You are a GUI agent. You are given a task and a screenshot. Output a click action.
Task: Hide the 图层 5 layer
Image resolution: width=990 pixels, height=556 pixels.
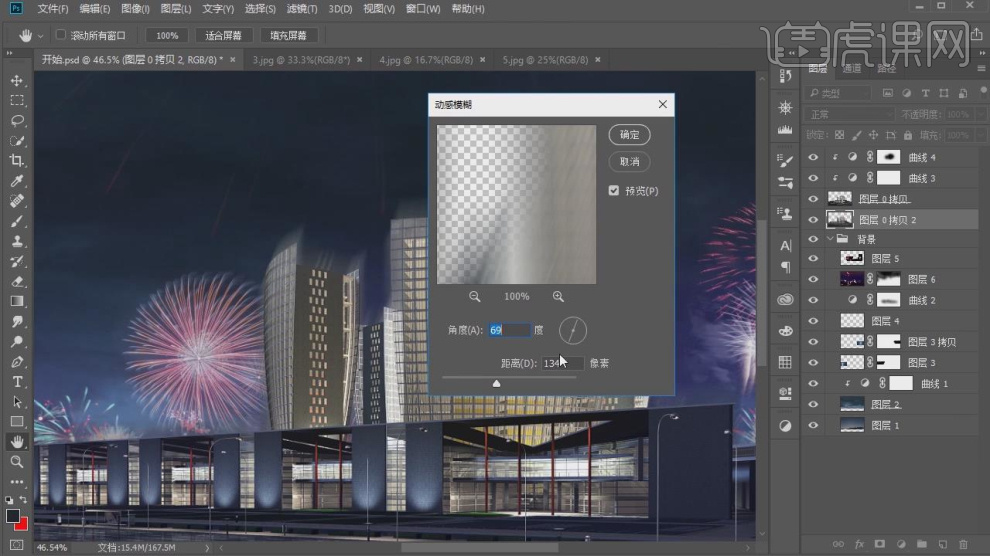pos(812,258)
